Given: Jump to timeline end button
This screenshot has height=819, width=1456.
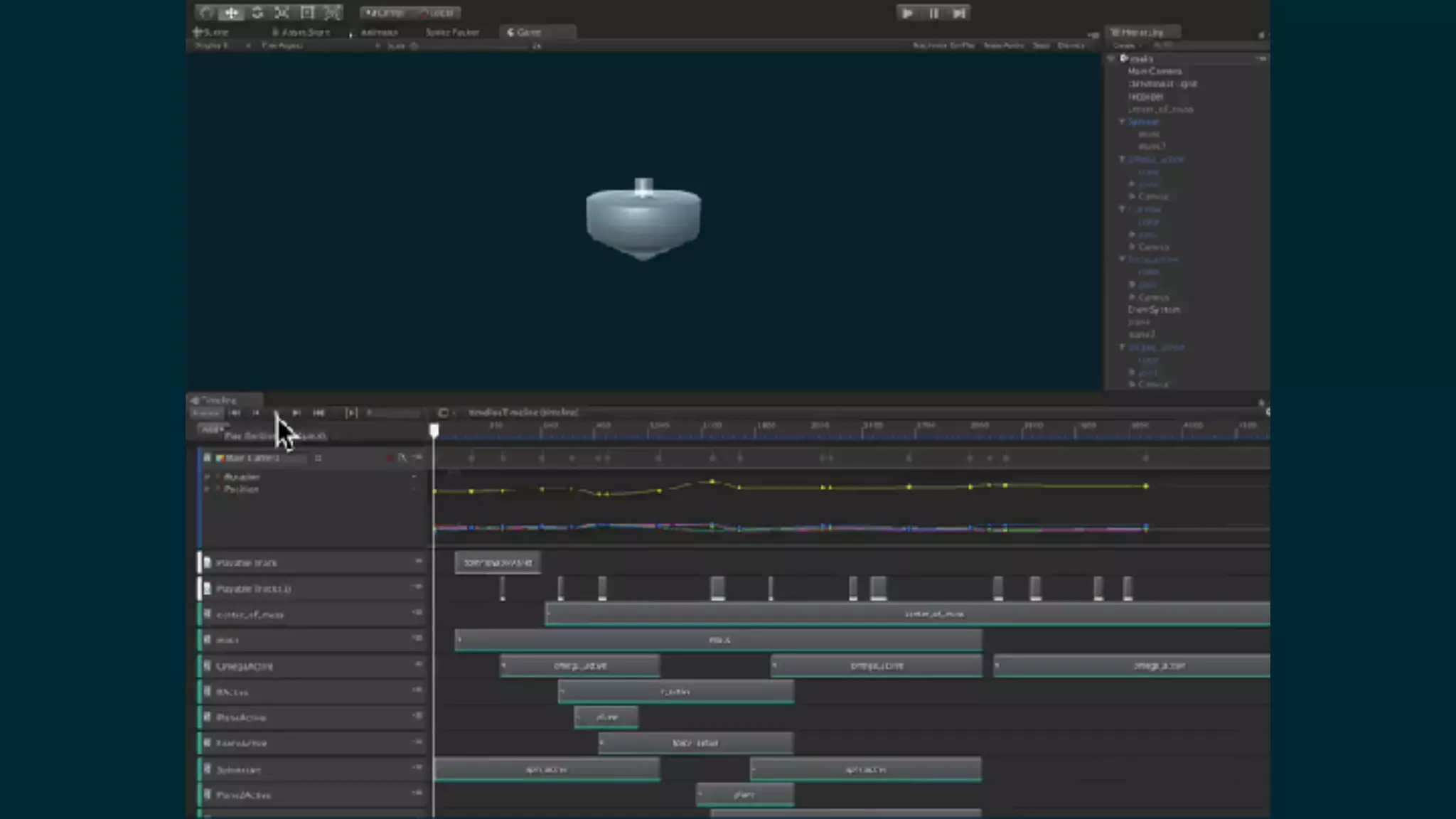Looking at the screenshot, I should click(x=318, y=412).
